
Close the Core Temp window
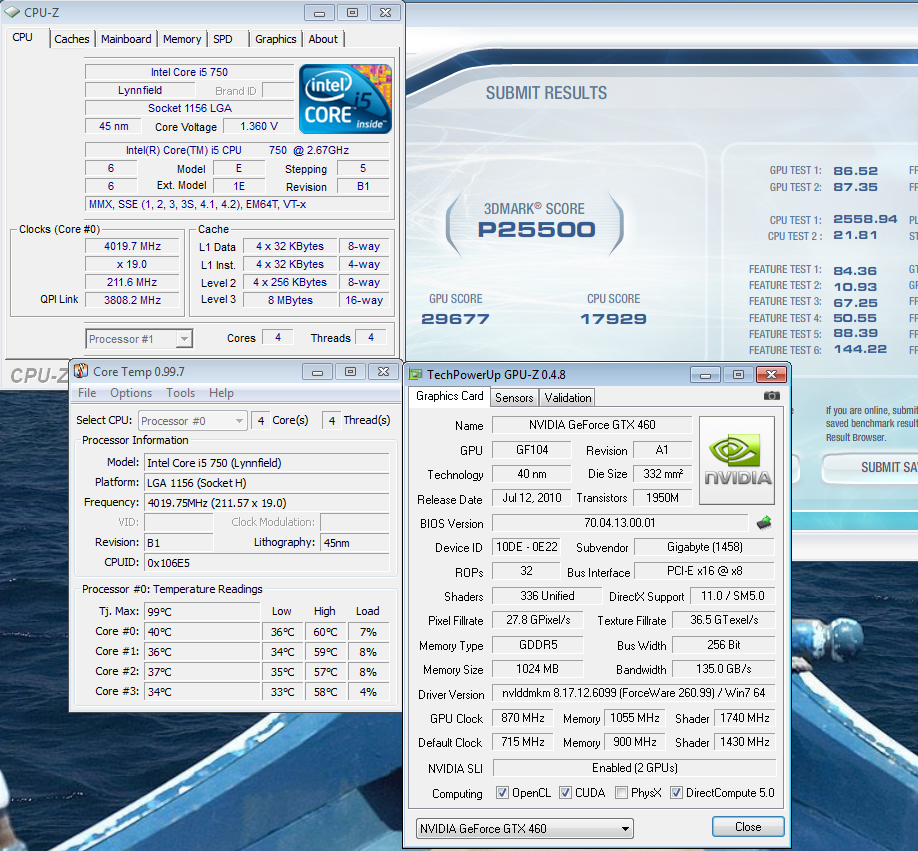click(x=383, y=372)
